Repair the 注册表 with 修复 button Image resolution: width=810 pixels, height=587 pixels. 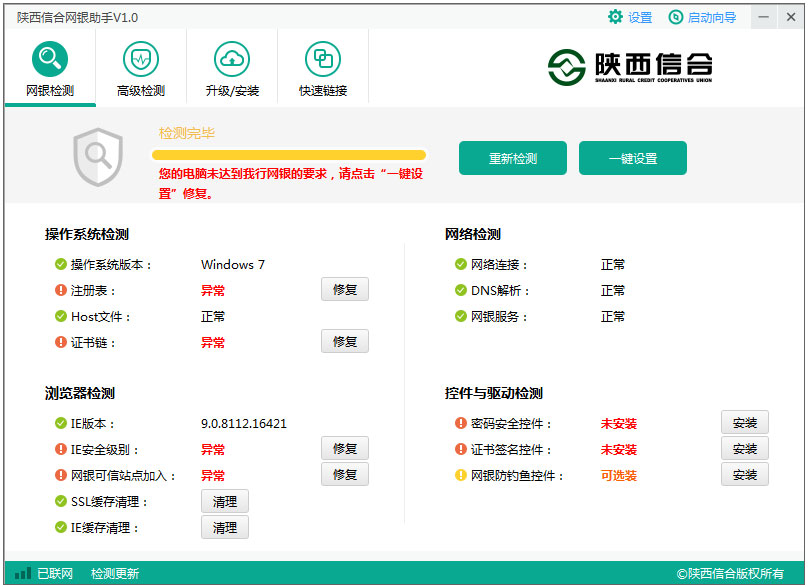click(x=345, y=290)
